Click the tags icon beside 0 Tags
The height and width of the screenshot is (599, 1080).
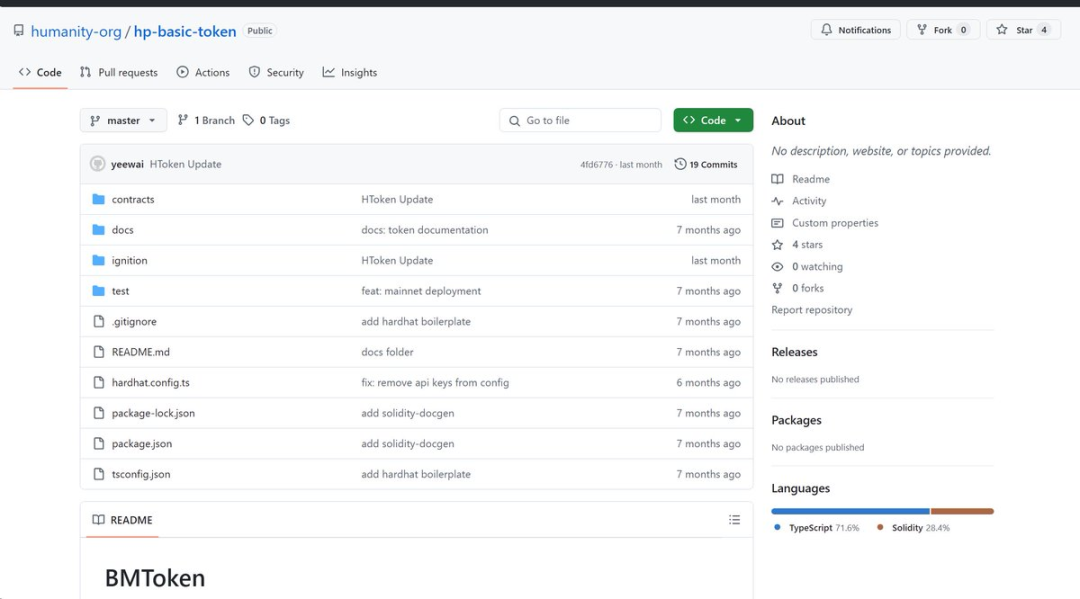(248, 120)
